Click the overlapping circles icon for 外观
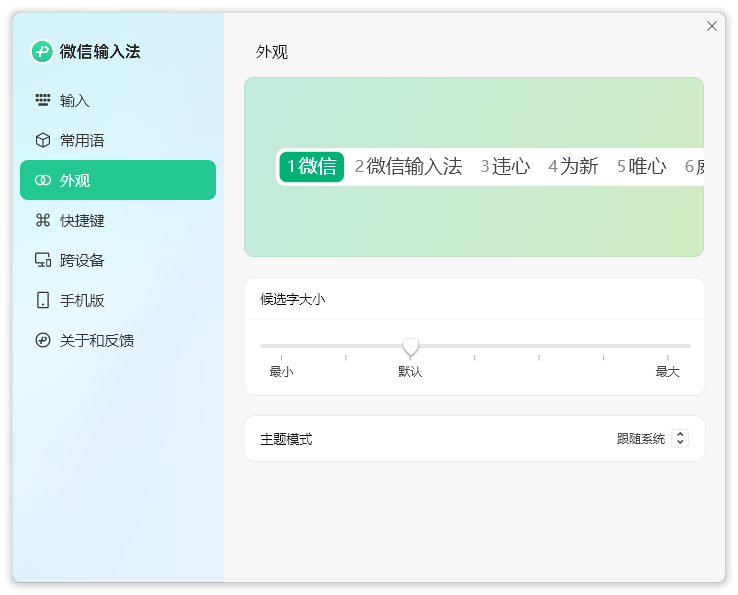 click(x=42, y=180)
